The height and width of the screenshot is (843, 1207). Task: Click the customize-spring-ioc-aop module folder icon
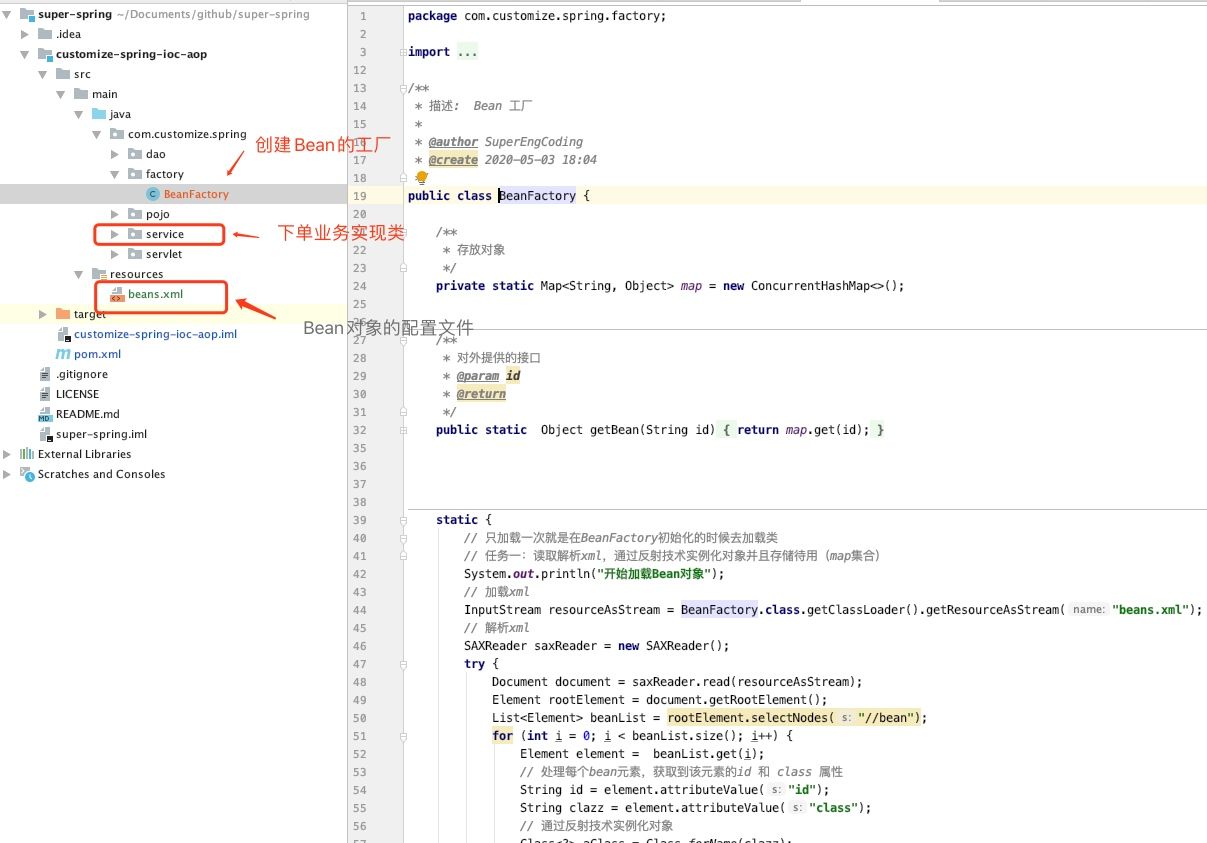tap(45, 54)
